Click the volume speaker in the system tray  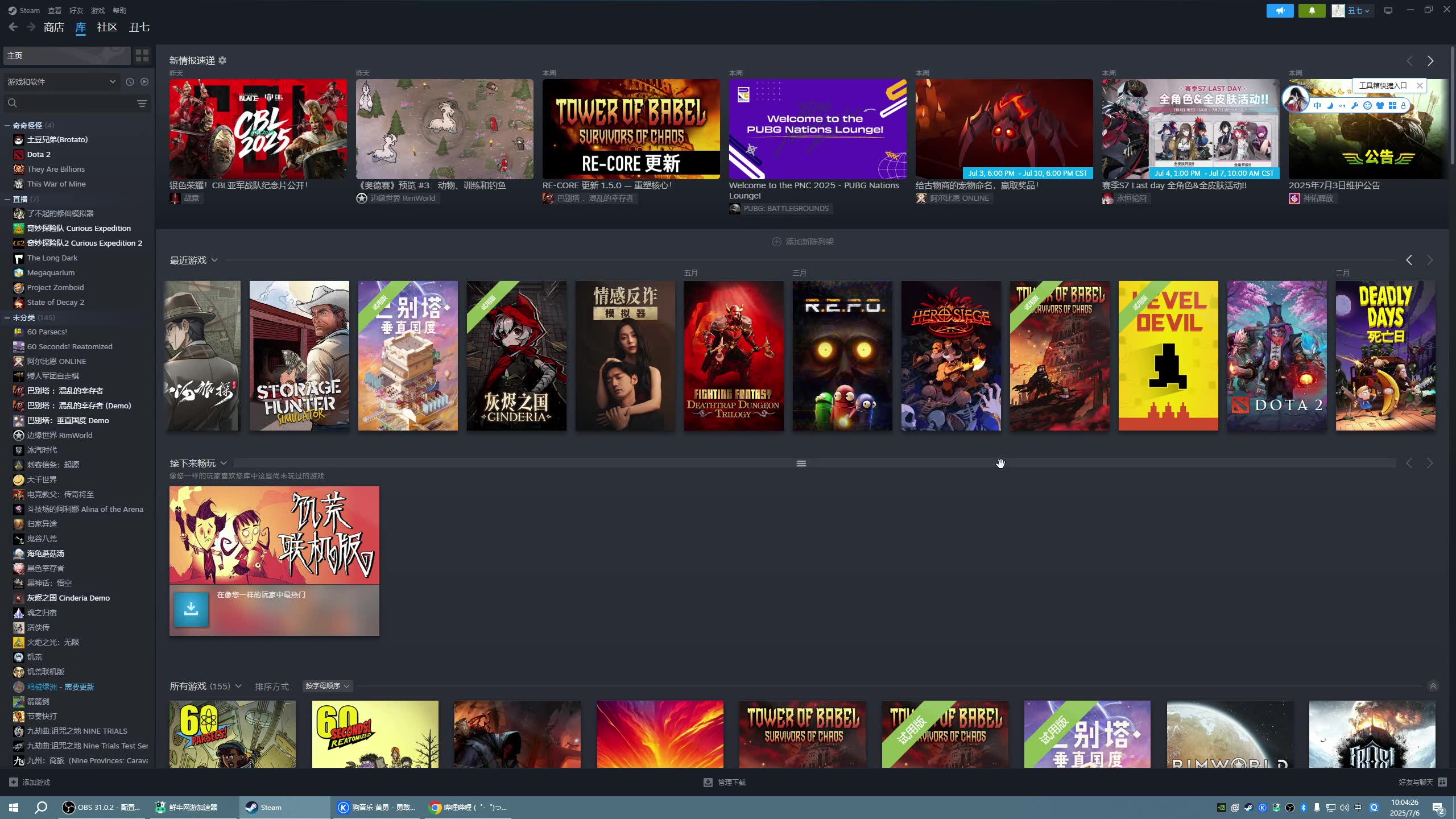click(1344, 807)
